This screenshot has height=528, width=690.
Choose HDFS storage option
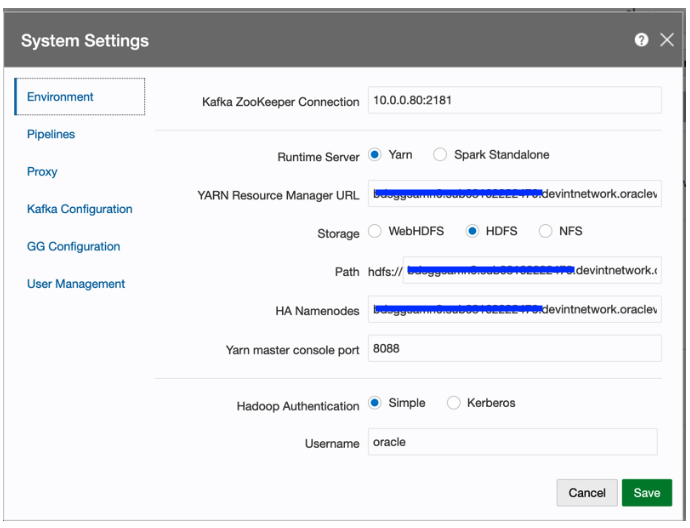click(473, 232)
